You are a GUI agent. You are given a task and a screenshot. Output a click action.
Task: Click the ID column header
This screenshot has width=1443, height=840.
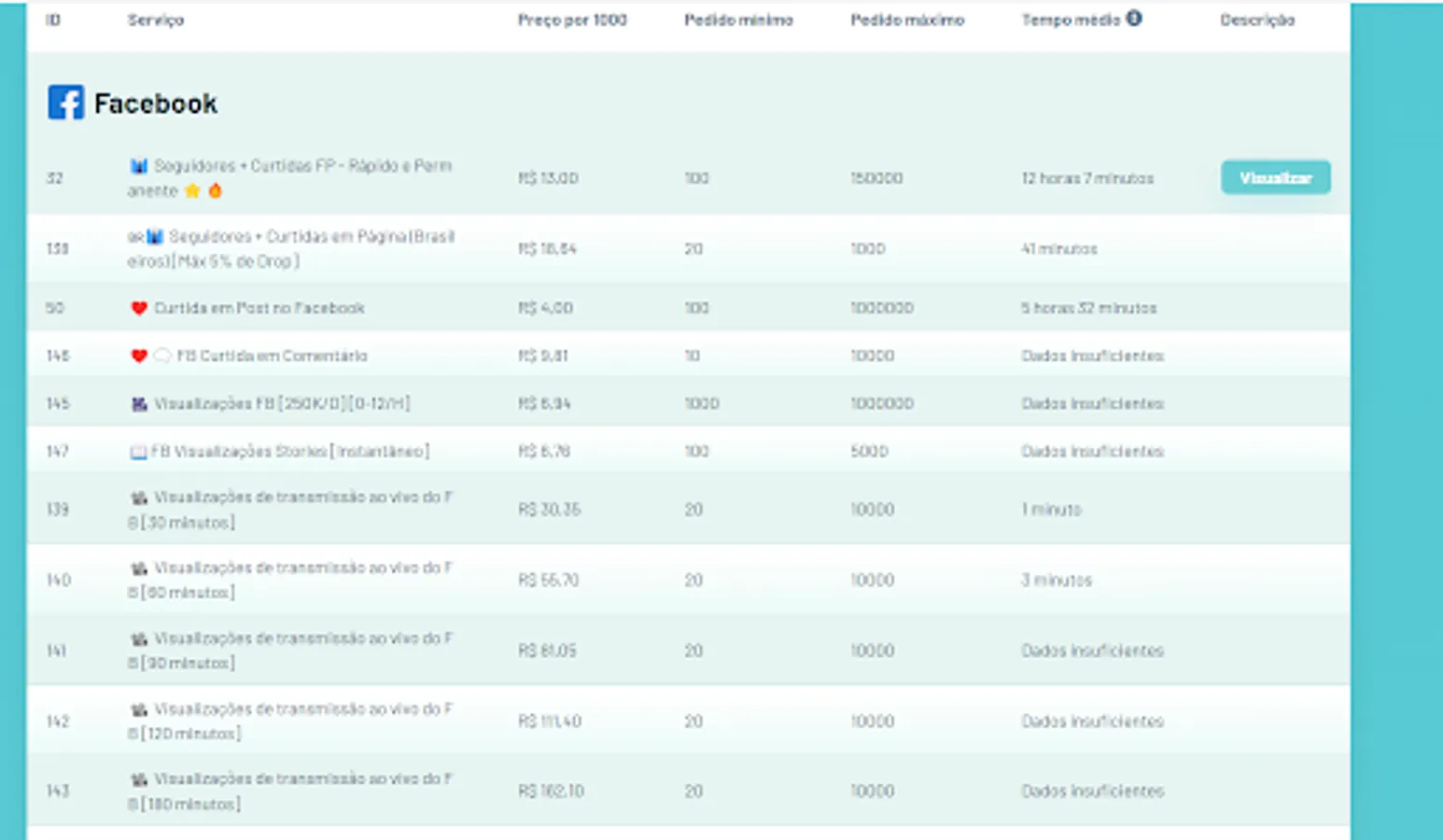click(53, 20)
